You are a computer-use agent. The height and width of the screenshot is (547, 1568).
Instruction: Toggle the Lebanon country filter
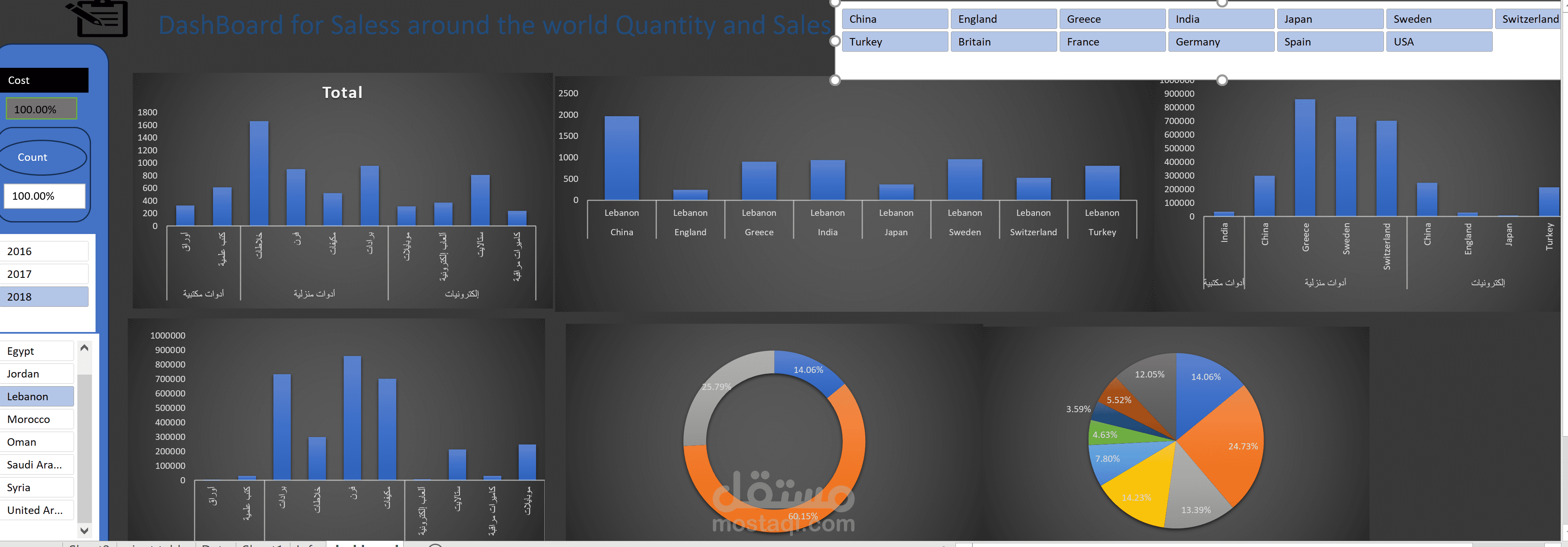(x=36, y=397)
